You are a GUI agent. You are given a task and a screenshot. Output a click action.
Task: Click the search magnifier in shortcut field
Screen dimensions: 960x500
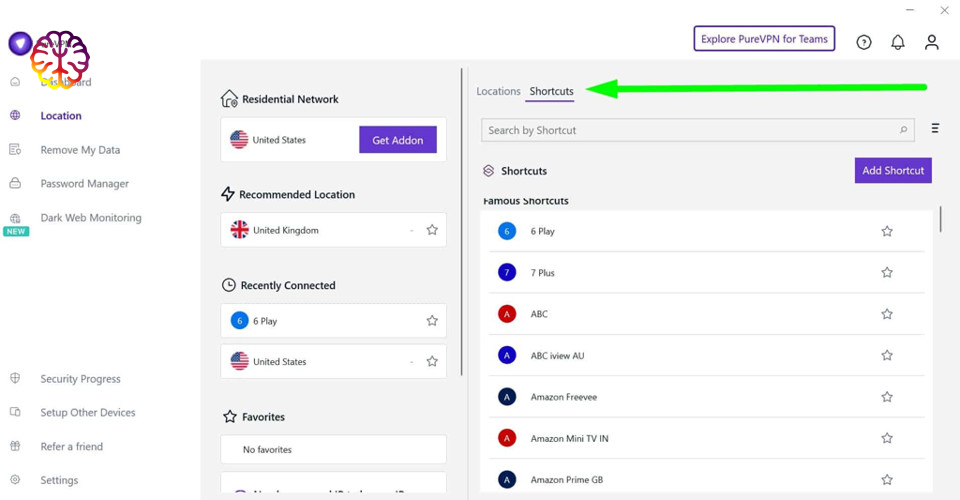[903, 130]
